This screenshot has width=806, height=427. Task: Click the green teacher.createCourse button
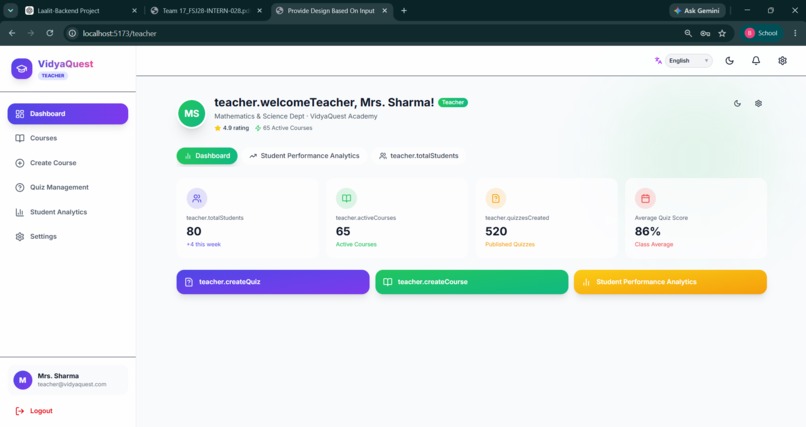(x=472, y=282)
